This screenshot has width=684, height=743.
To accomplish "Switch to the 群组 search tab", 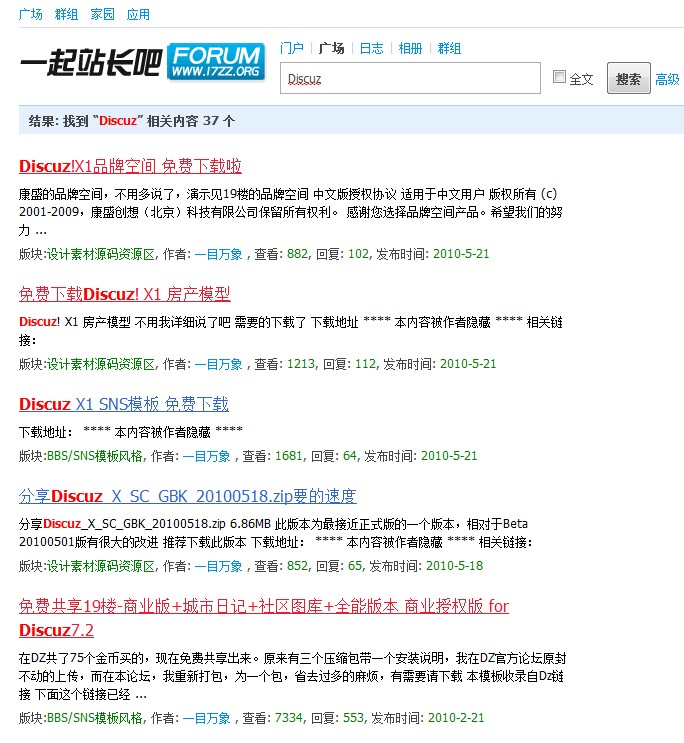I will coord(449,48).
